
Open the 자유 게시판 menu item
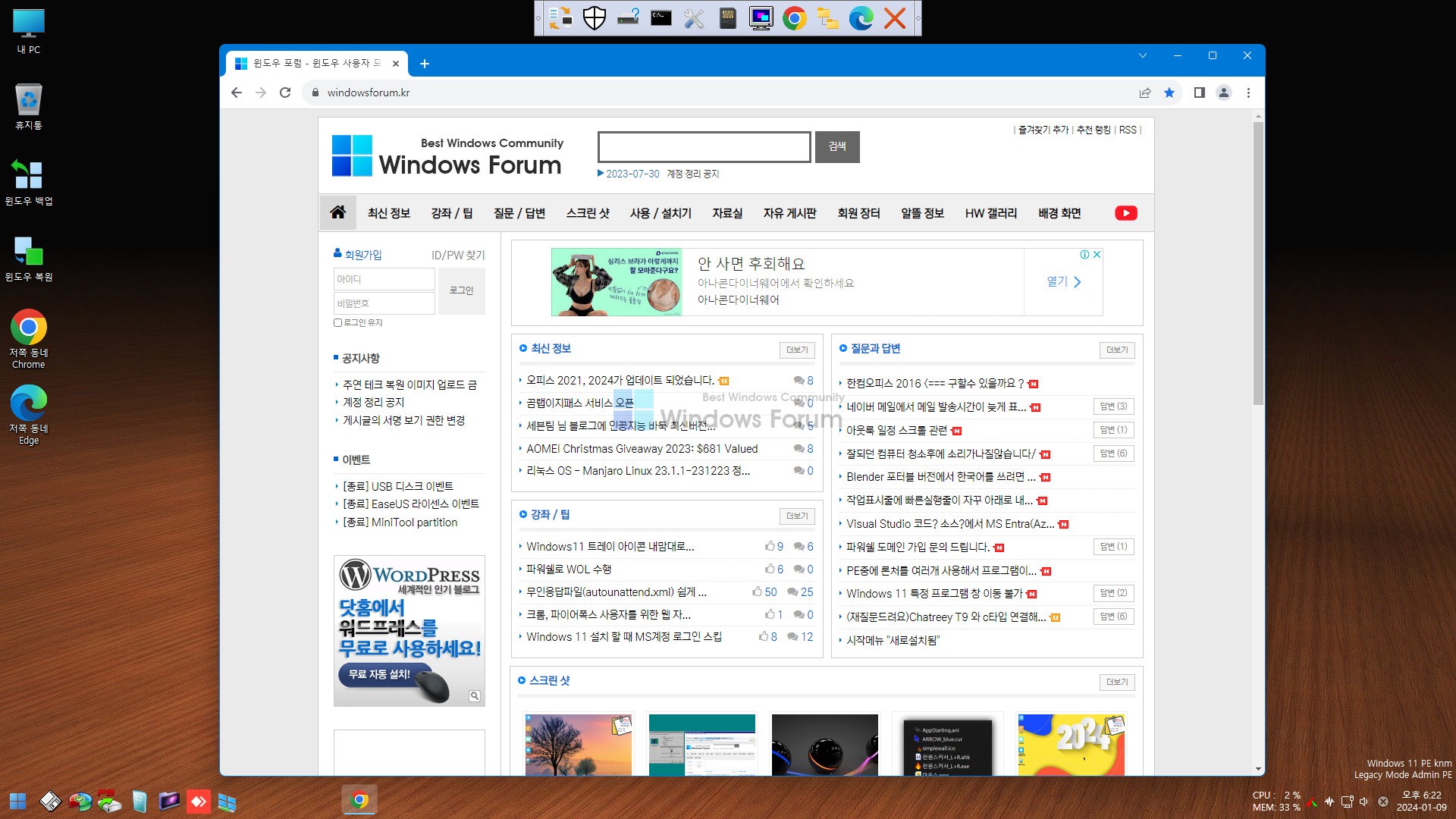(x=789, y=213)
